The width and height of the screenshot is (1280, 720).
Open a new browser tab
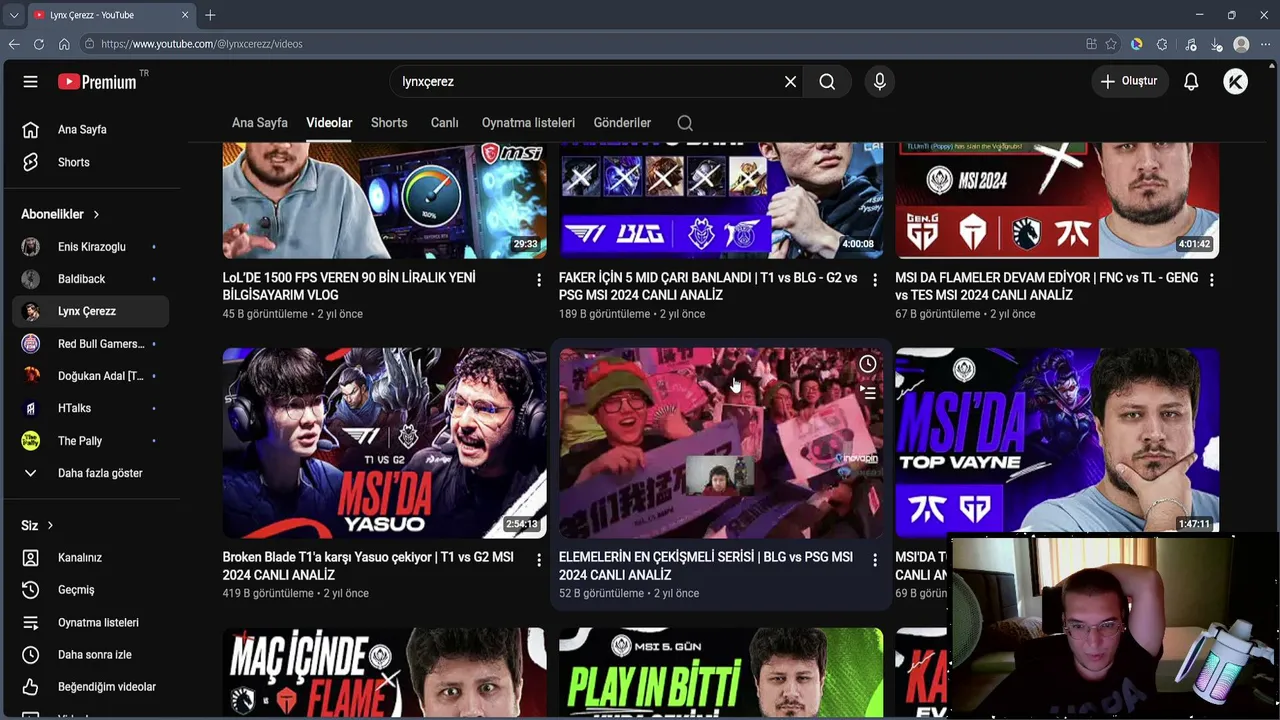coord(210,15)
